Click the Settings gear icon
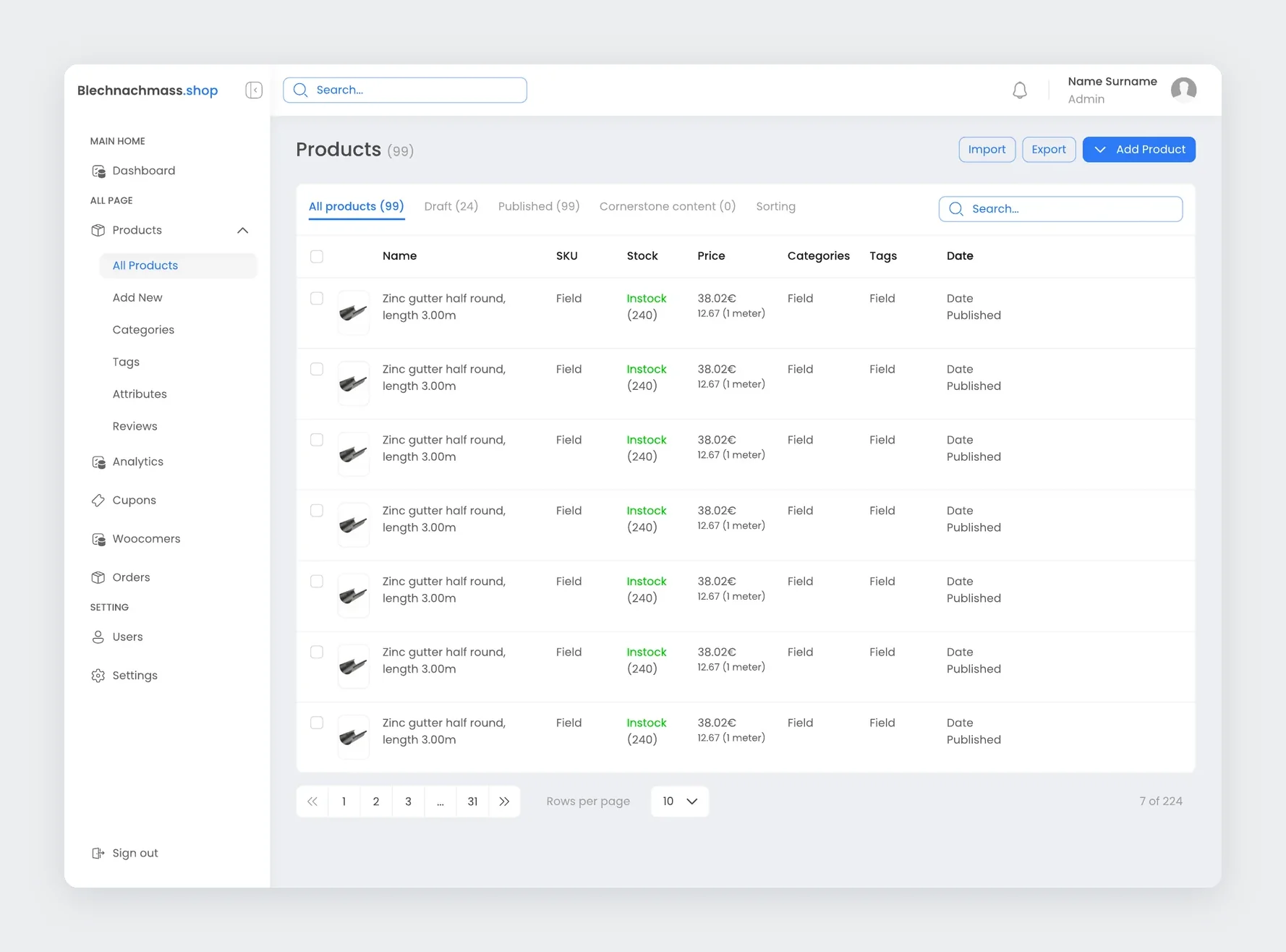1286x952 pixels. (x=98, y=676)
